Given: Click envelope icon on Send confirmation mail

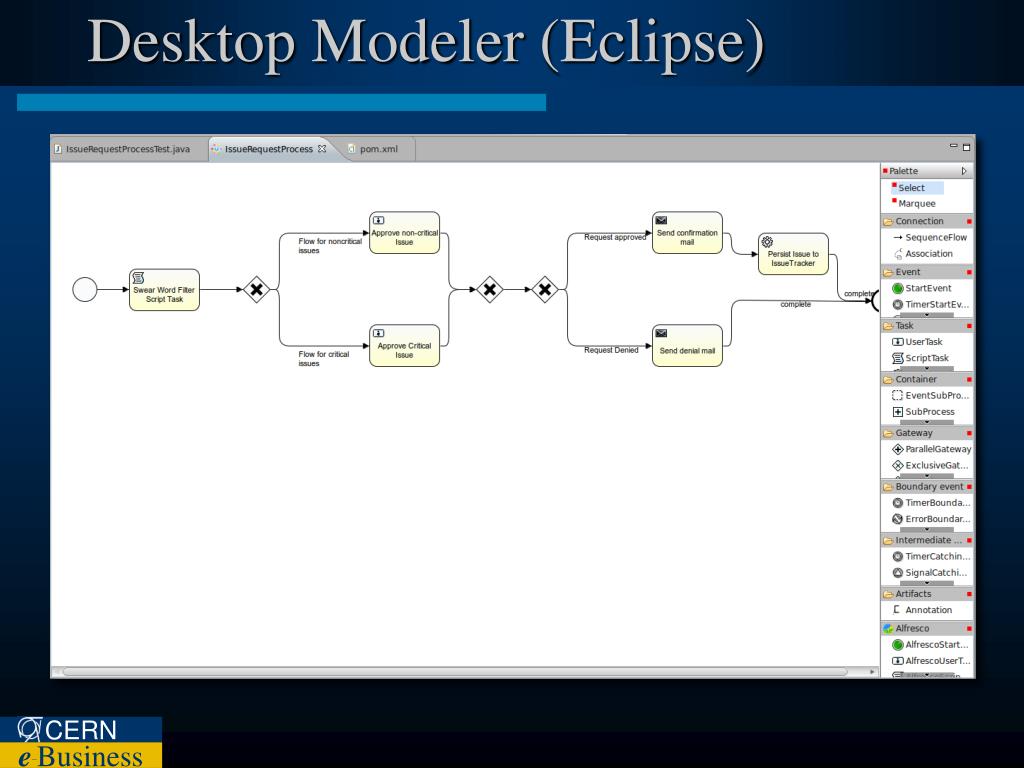Looking at the screenshot, I should pyautogui.click(x=661, y=221).
